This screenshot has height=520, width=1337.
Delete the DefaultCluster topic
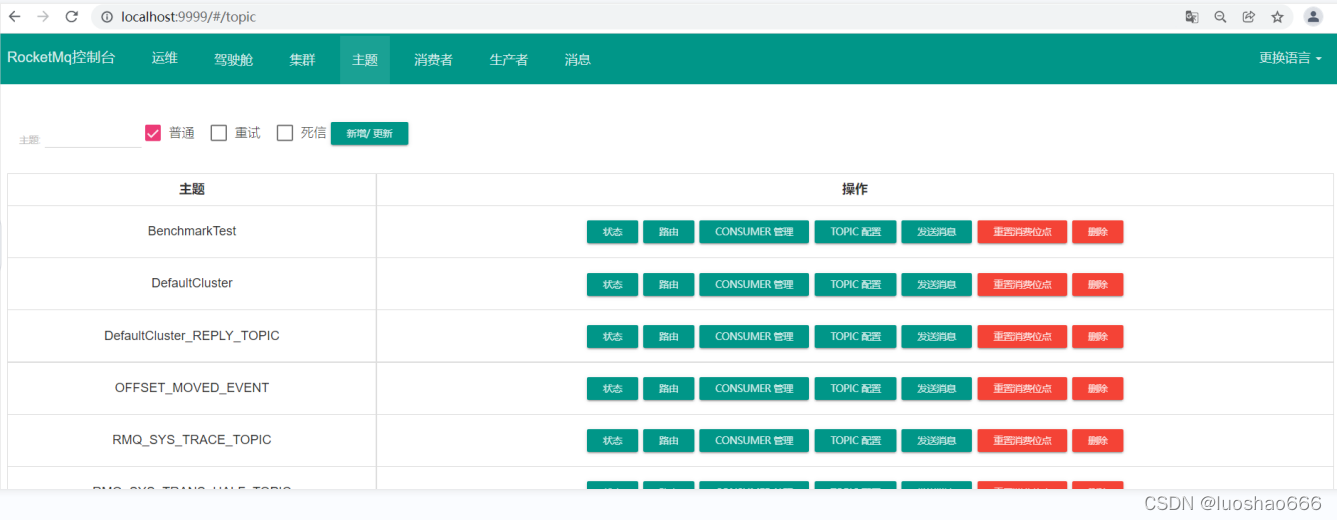pos(1098,285)
